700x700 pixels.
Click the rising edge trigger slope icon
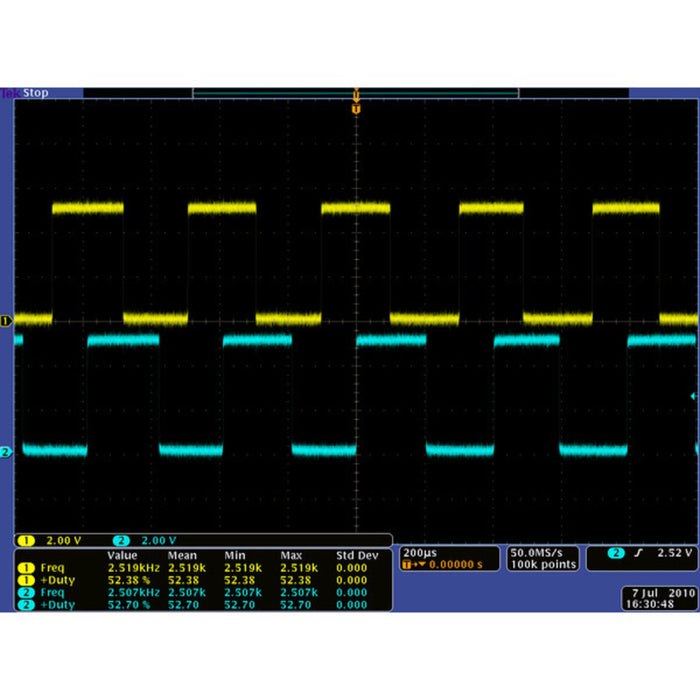636,552
